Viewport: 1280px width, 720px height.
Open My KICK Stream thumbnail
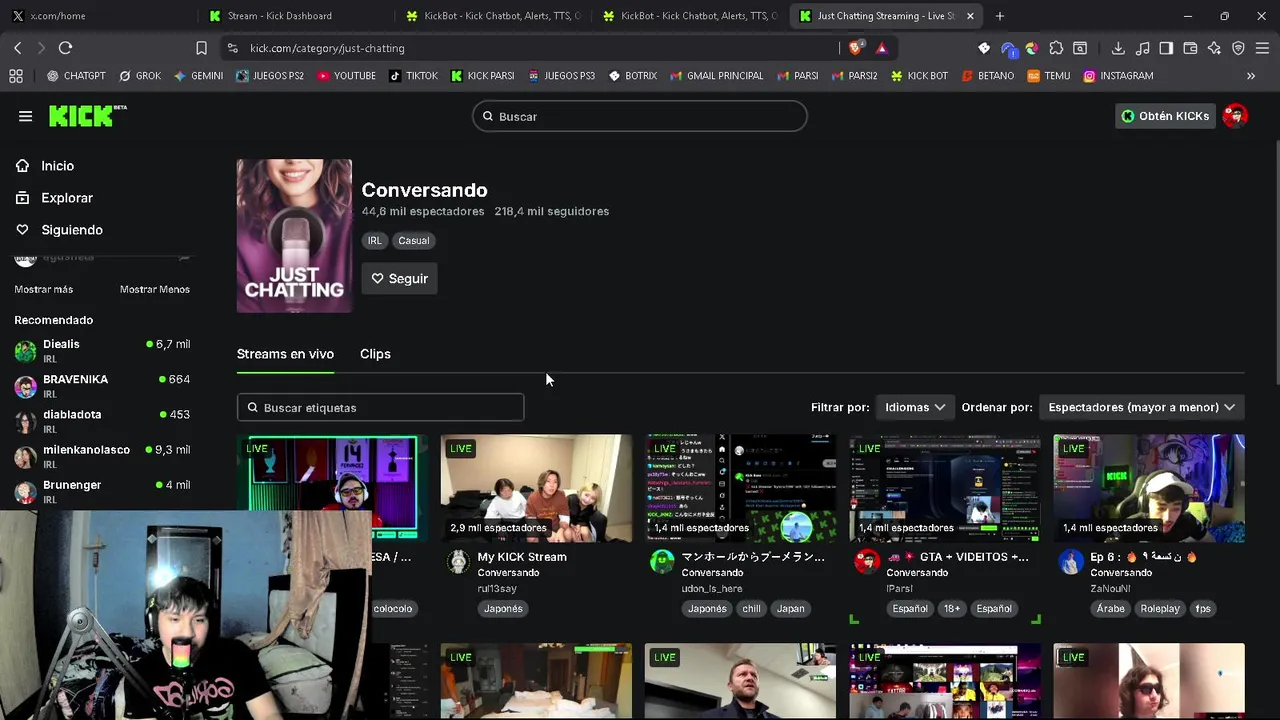tap(536, 488)
